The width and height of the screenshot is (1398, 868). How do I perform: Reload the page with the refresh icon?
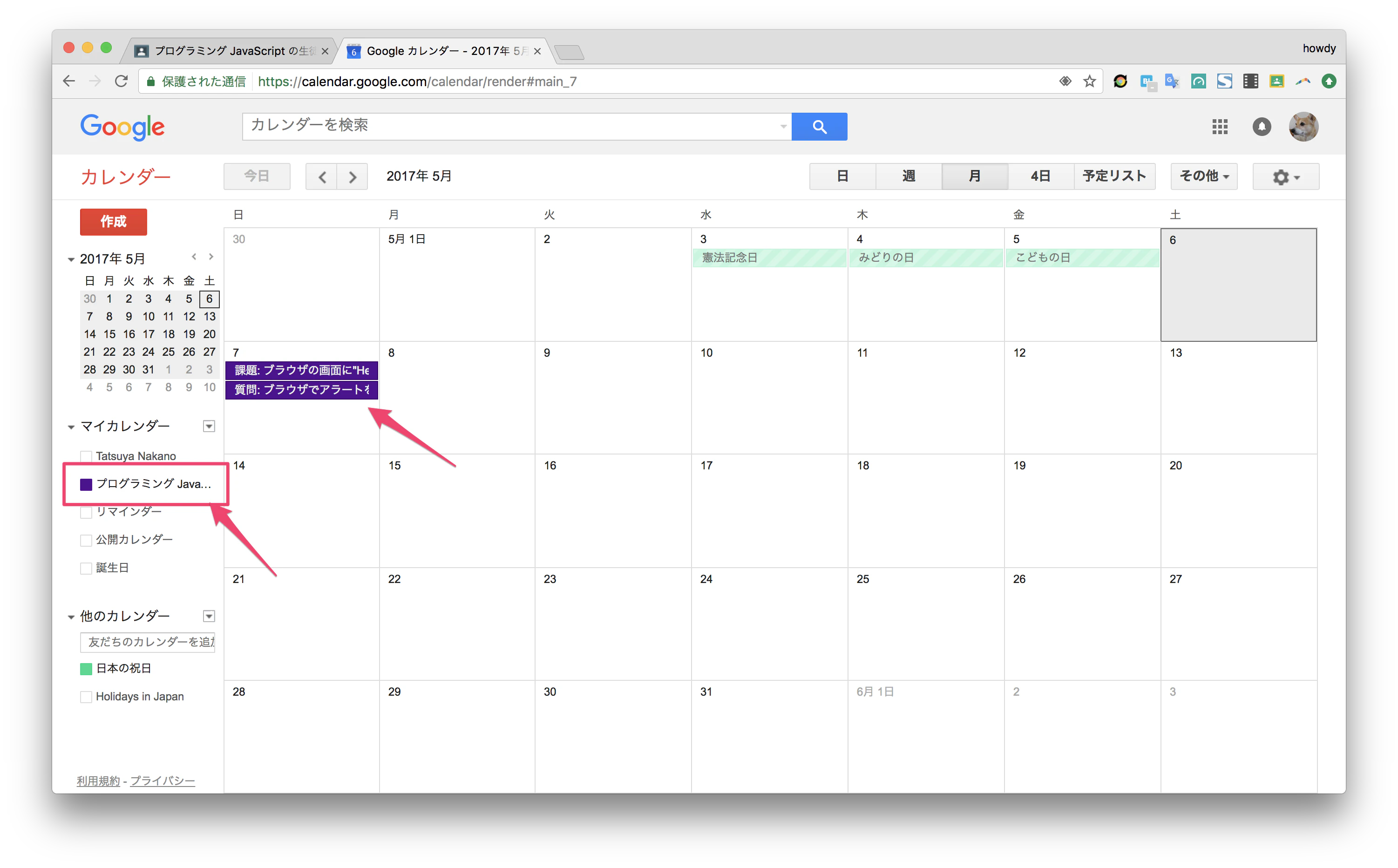(x=121, y=81)
